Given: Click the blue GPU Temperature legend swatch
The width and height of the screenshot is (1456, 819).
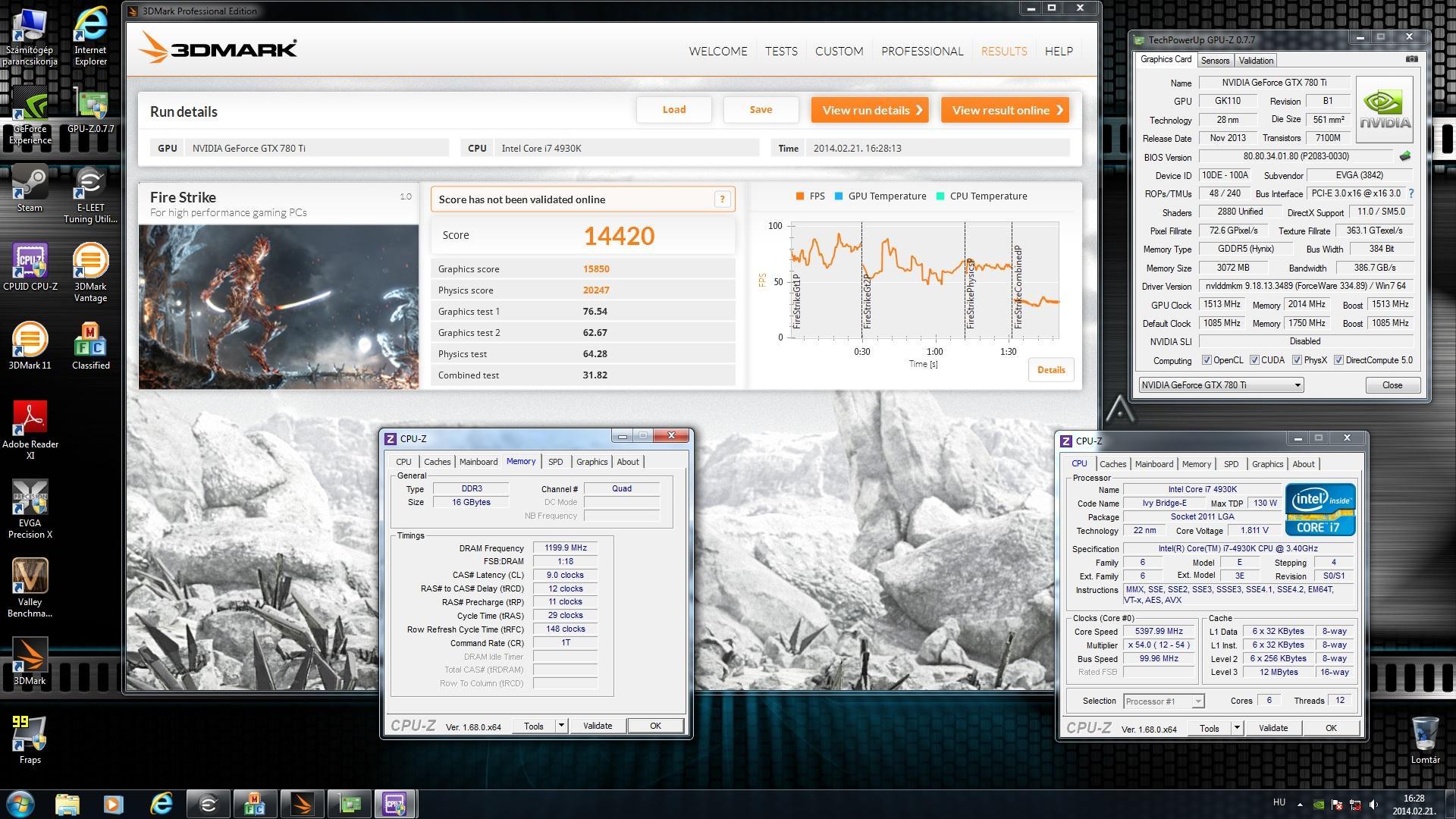Looking at the screenshot, I should pos(839,196).
